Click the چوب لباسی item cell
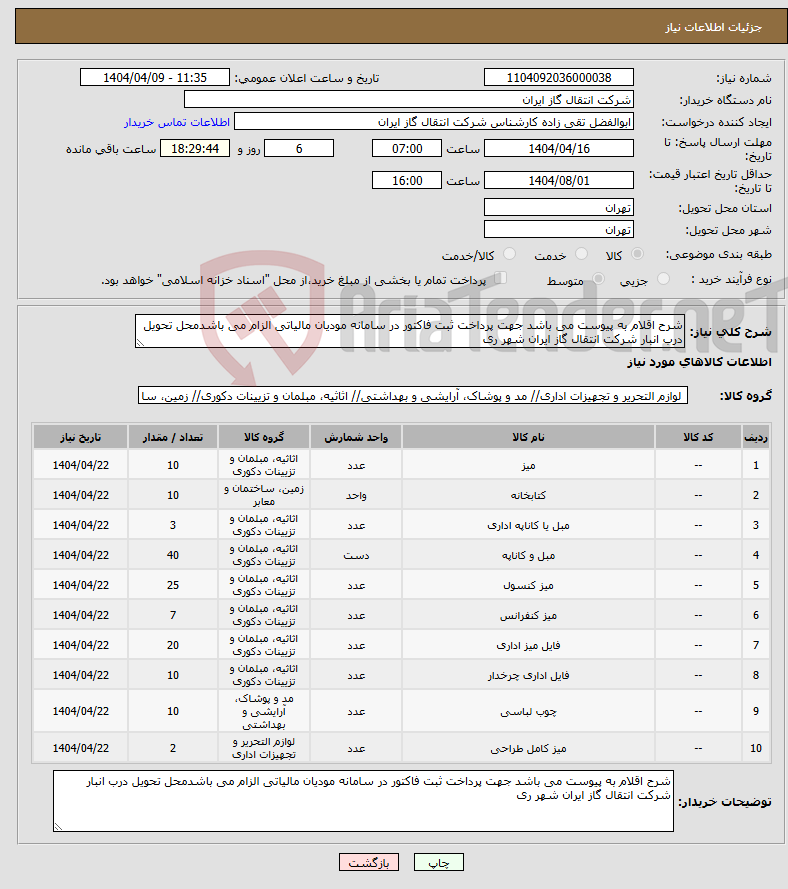The height and width of the screenshot is (889, 788). [x=528, y=711]
